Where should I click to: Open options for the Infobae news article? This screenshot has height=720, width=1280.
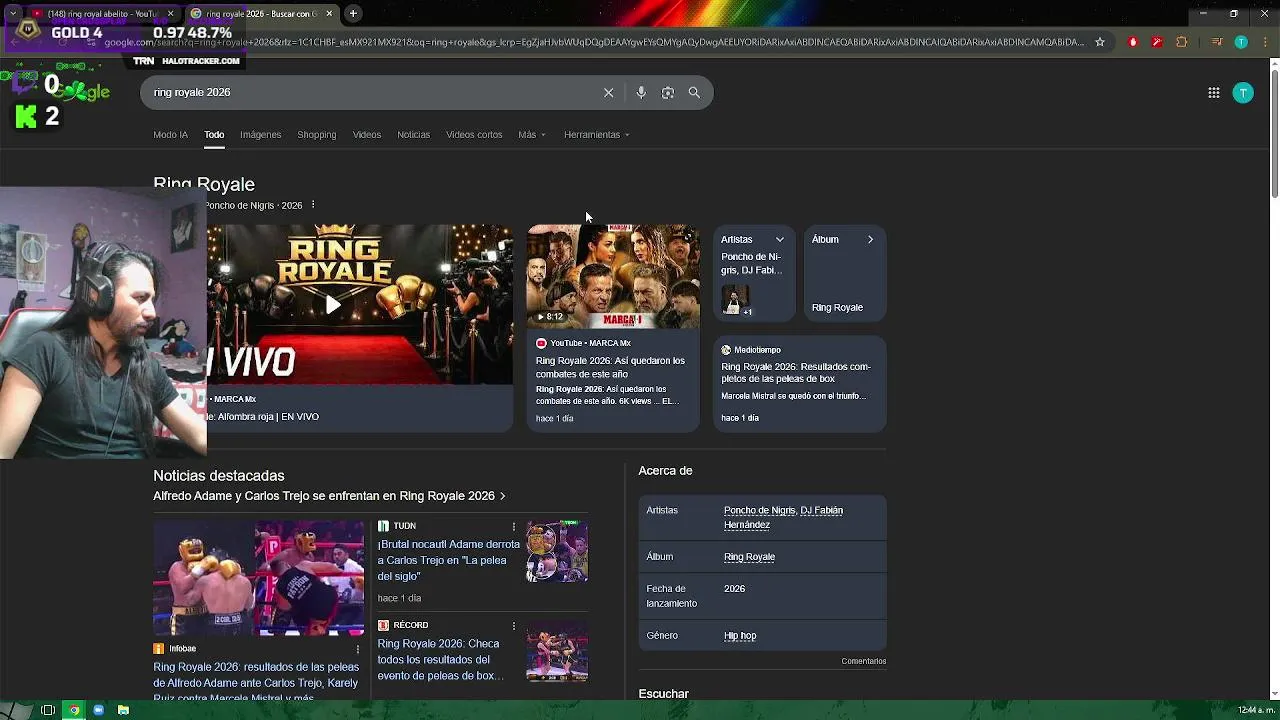358,649
